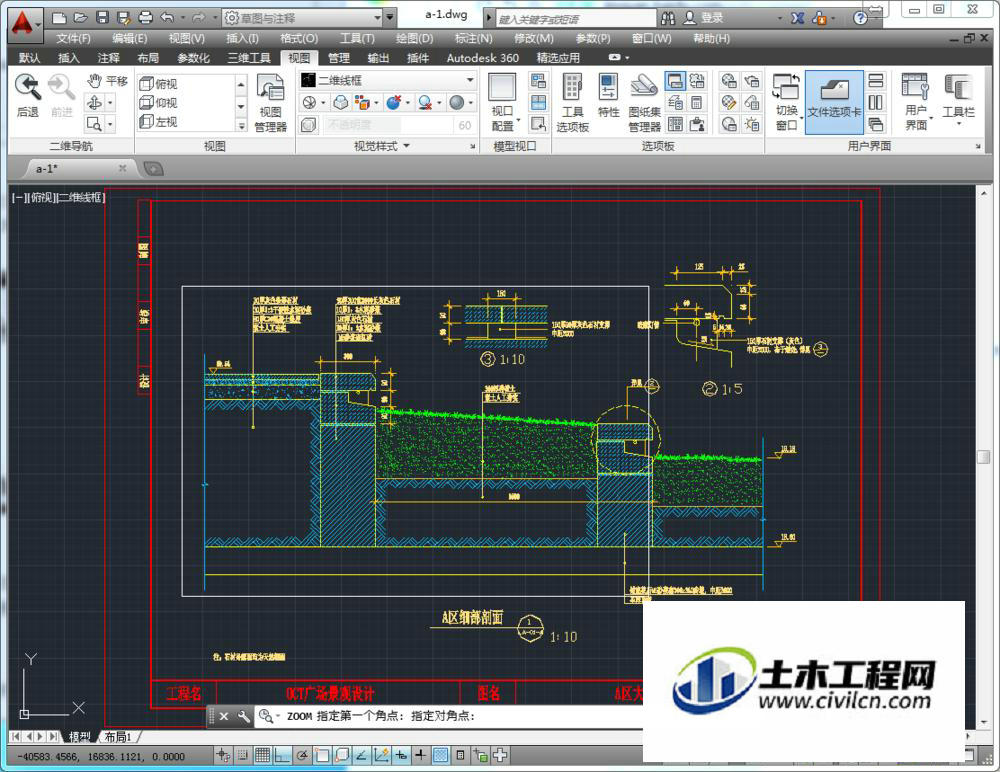Click the keyword search input field
Image resolution: width=1000 pixels, height=772 pixels.
(575, 19)
